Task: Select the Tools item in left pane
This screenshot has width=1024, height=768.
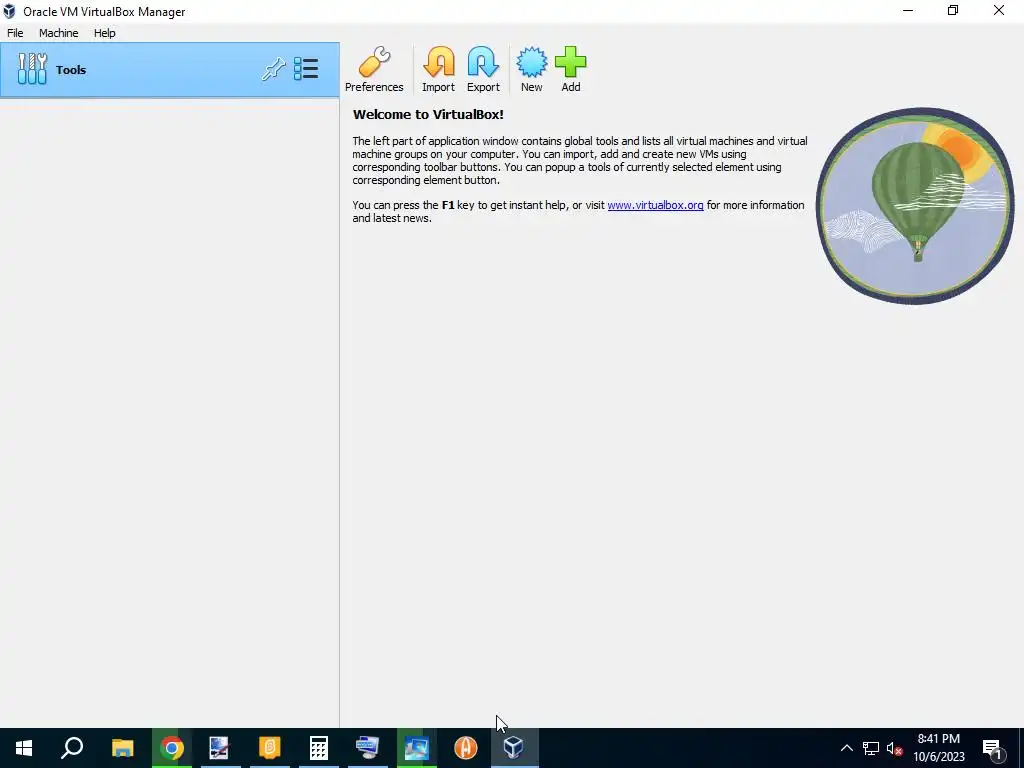Action: [x=170, y=70]
